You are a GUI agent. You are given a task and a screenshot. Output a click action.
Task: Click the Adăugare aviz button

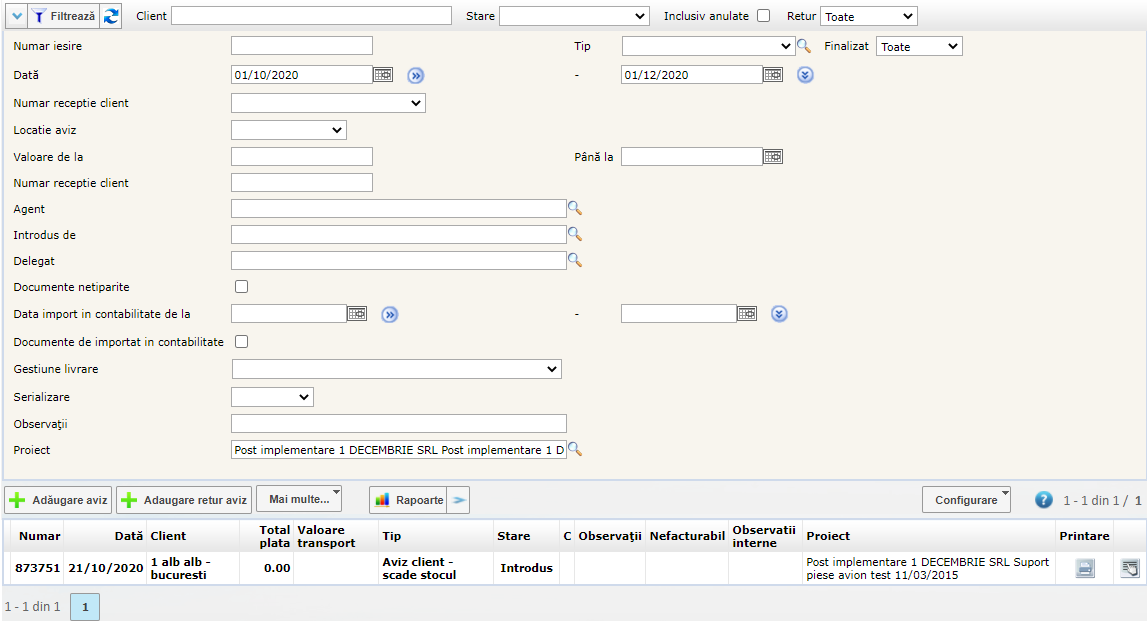point(58,500)
